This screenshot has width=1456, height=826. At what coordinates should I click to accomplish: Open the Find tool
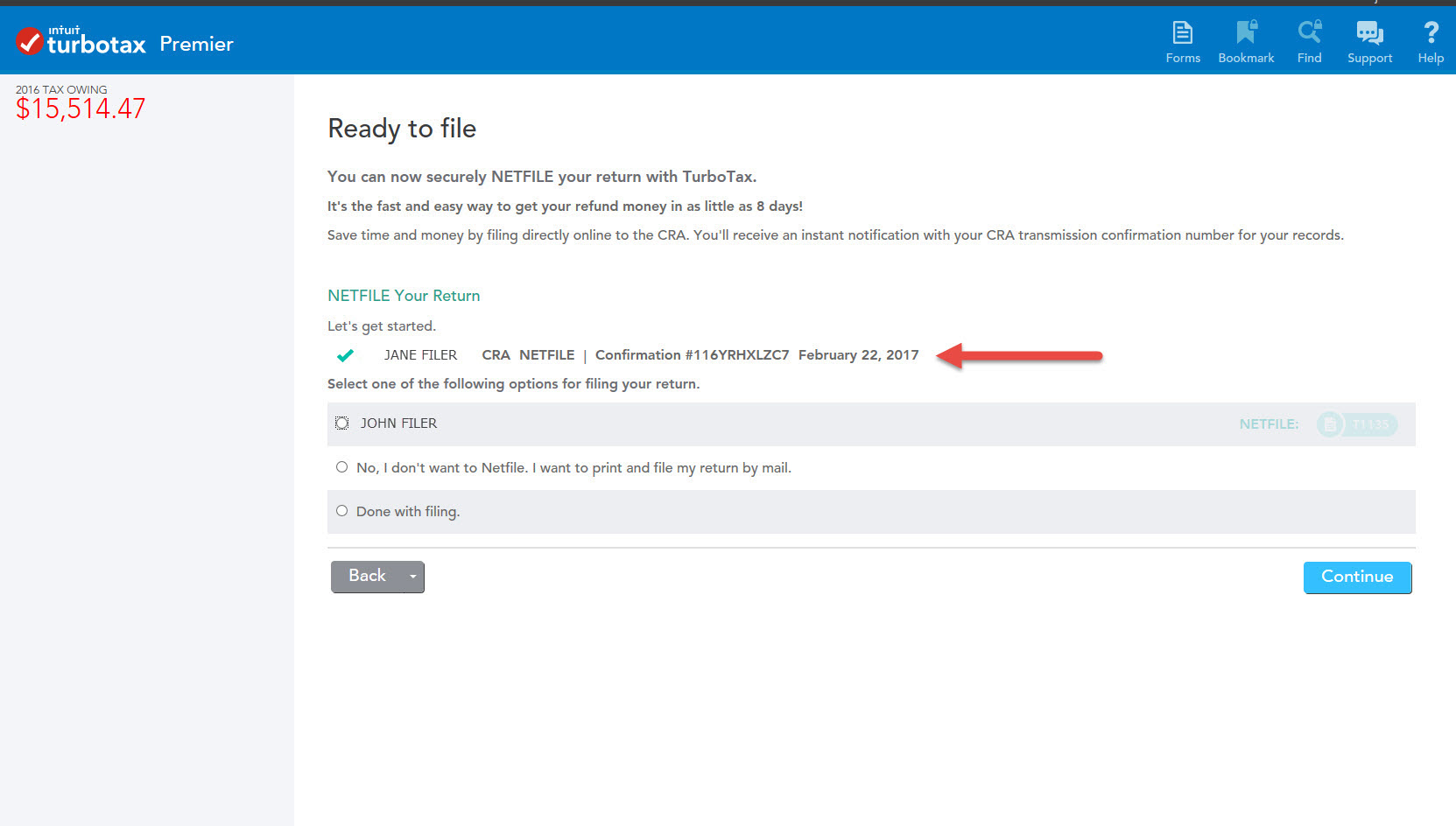click(x=1310, y=42)
